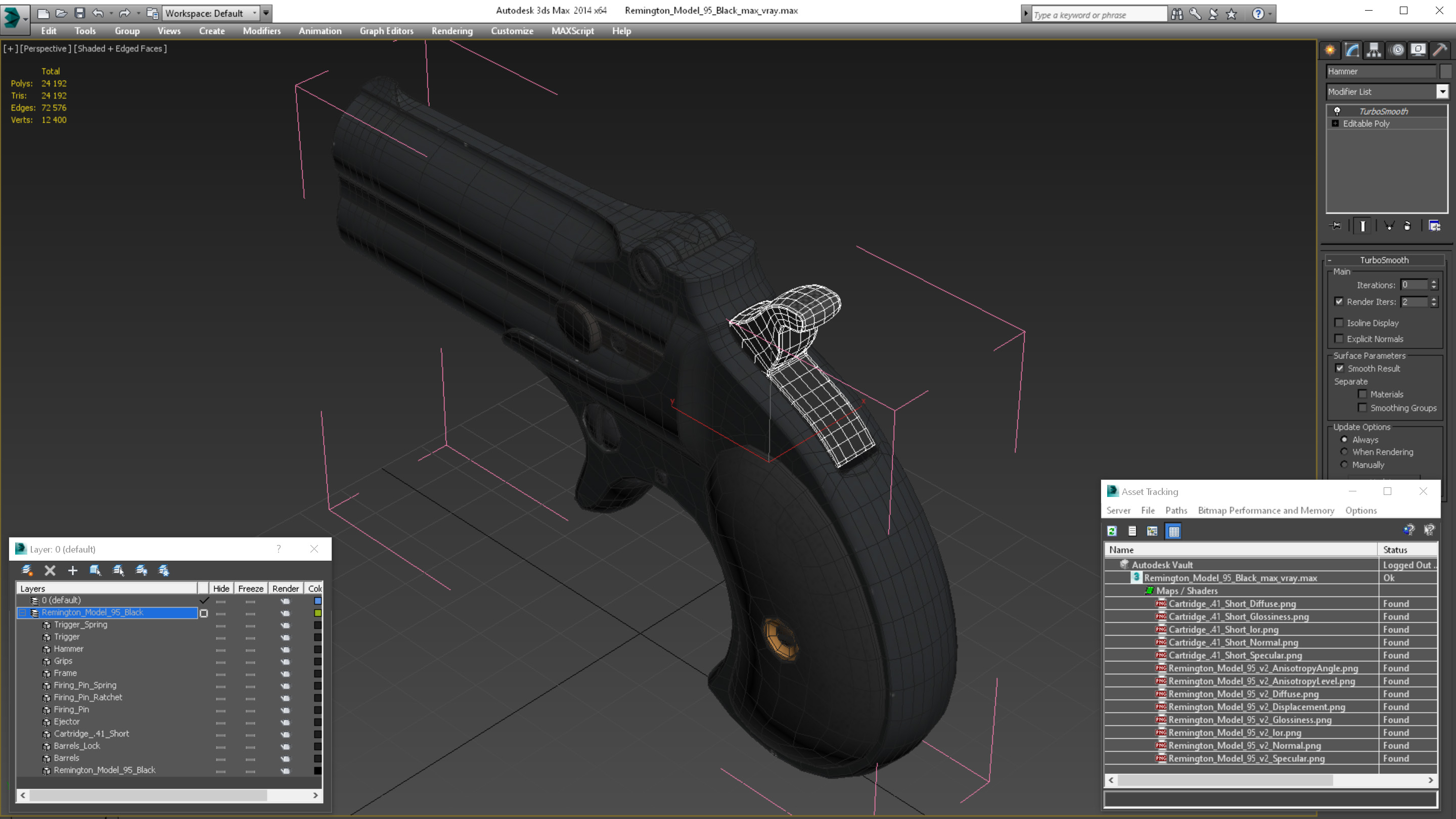Image resolution: width=1456 pixels, height=819 pixels.
Task: Click the New Scene icon
Action: [43, 13]
